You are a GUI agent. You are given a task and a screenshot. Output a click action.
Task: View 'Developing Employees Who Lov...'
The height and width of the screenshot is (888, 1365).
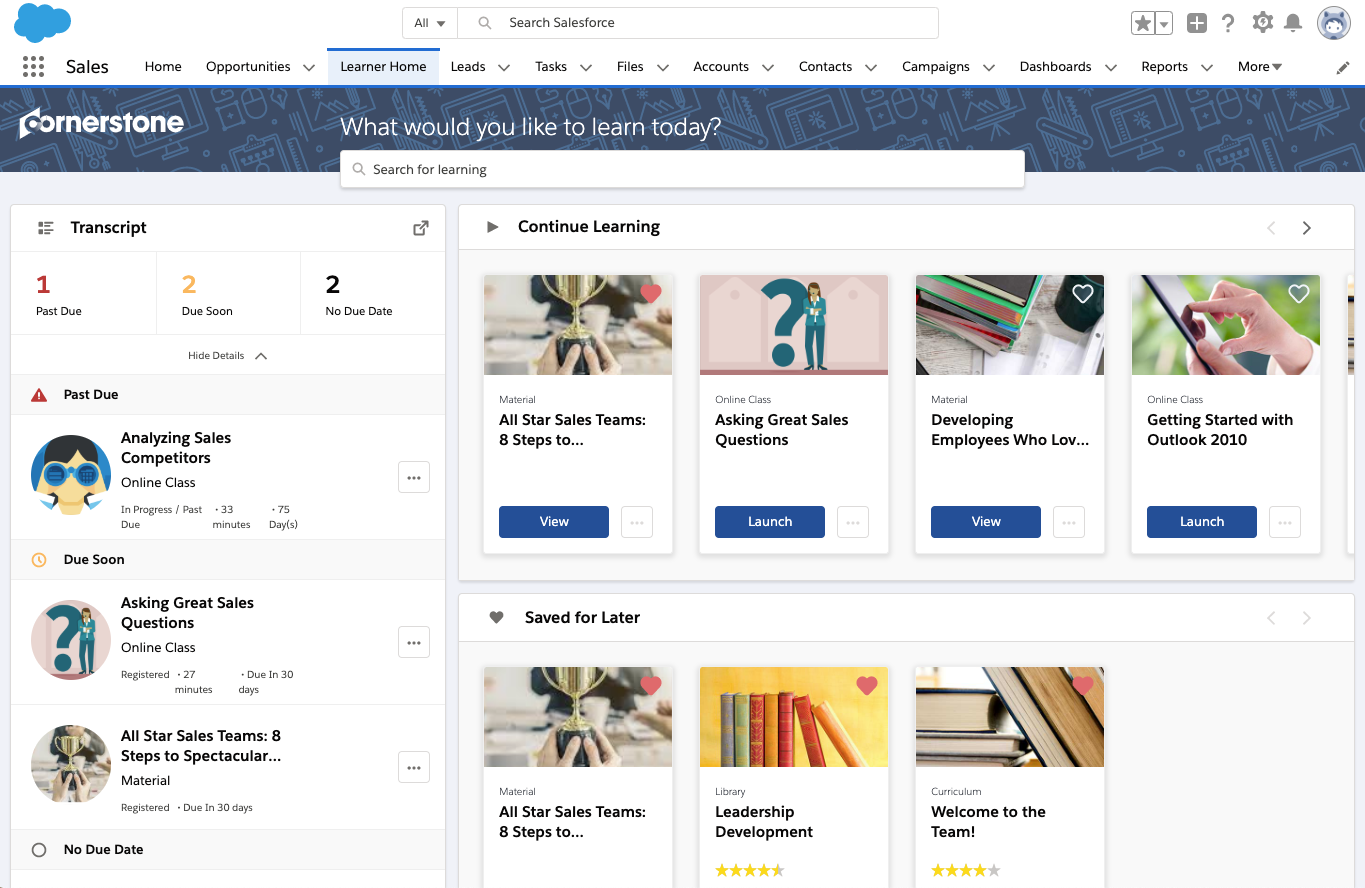(985, 521)
